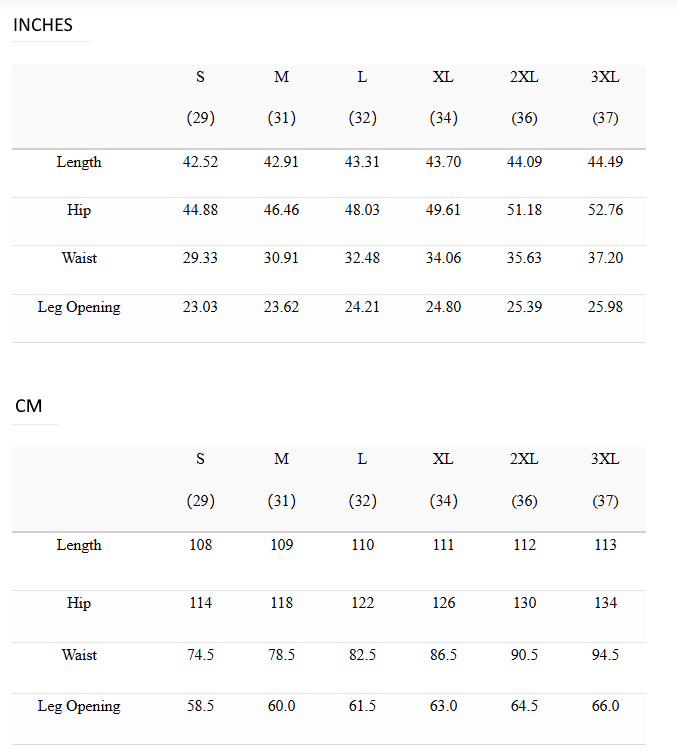Click the Length row label in inches table
This screenshot has height=752, width=677.
pos(79,162)
